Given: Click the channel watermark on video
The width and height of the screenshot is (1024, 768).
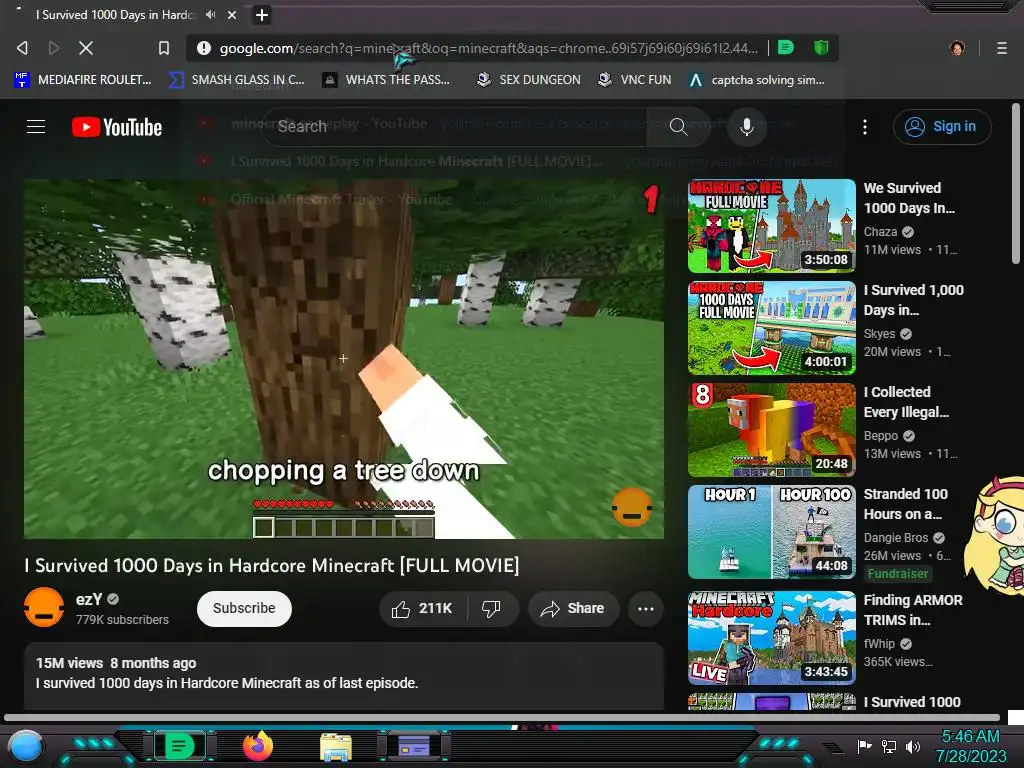Looking at the screenshot, I should [632, 507].
